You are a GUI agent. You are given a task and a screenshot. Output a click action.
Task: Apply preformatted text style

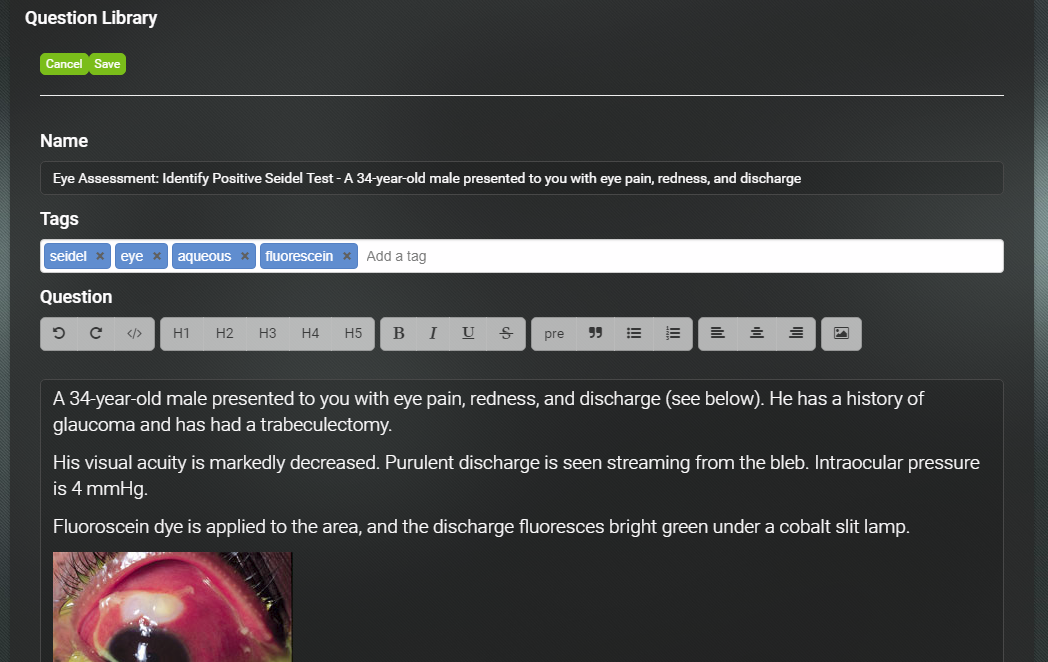(554, 333)
